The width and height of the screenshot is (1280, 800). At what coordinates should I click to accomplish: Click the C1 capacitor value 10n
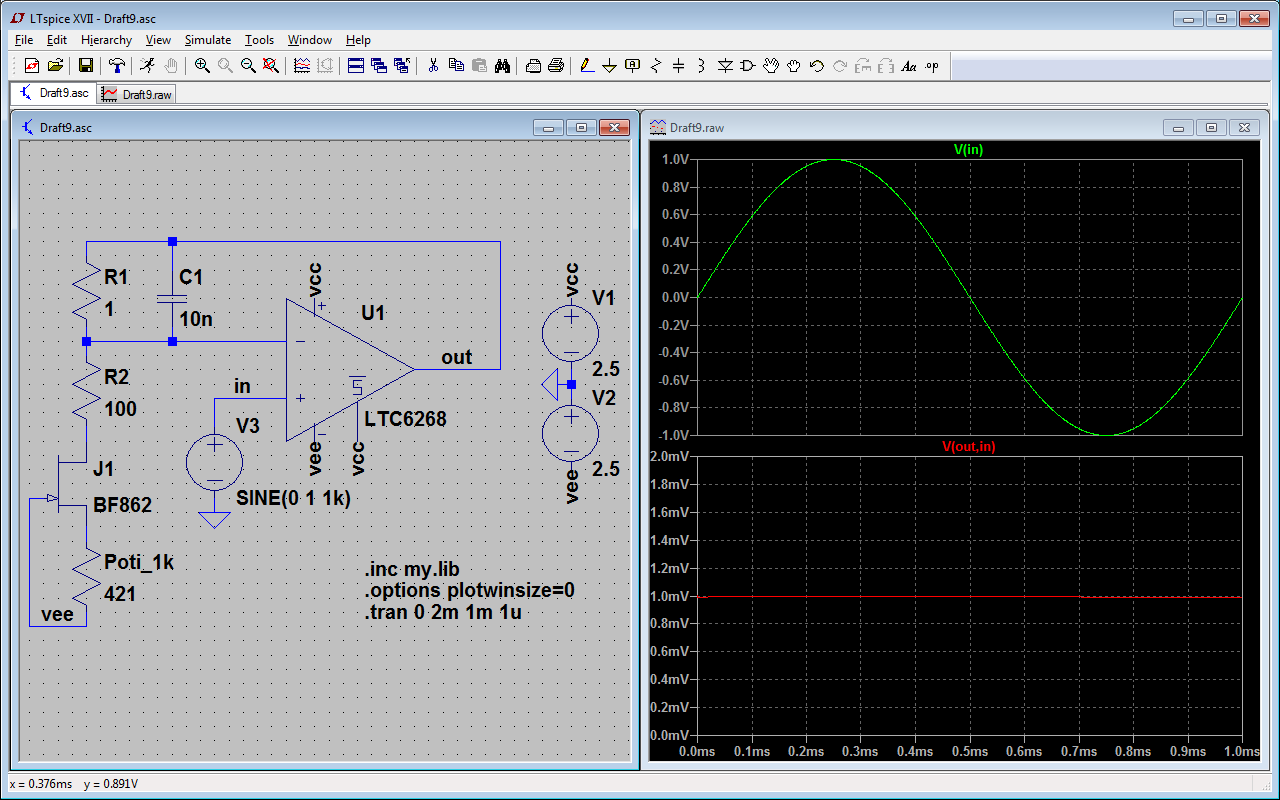click(196, 319)
